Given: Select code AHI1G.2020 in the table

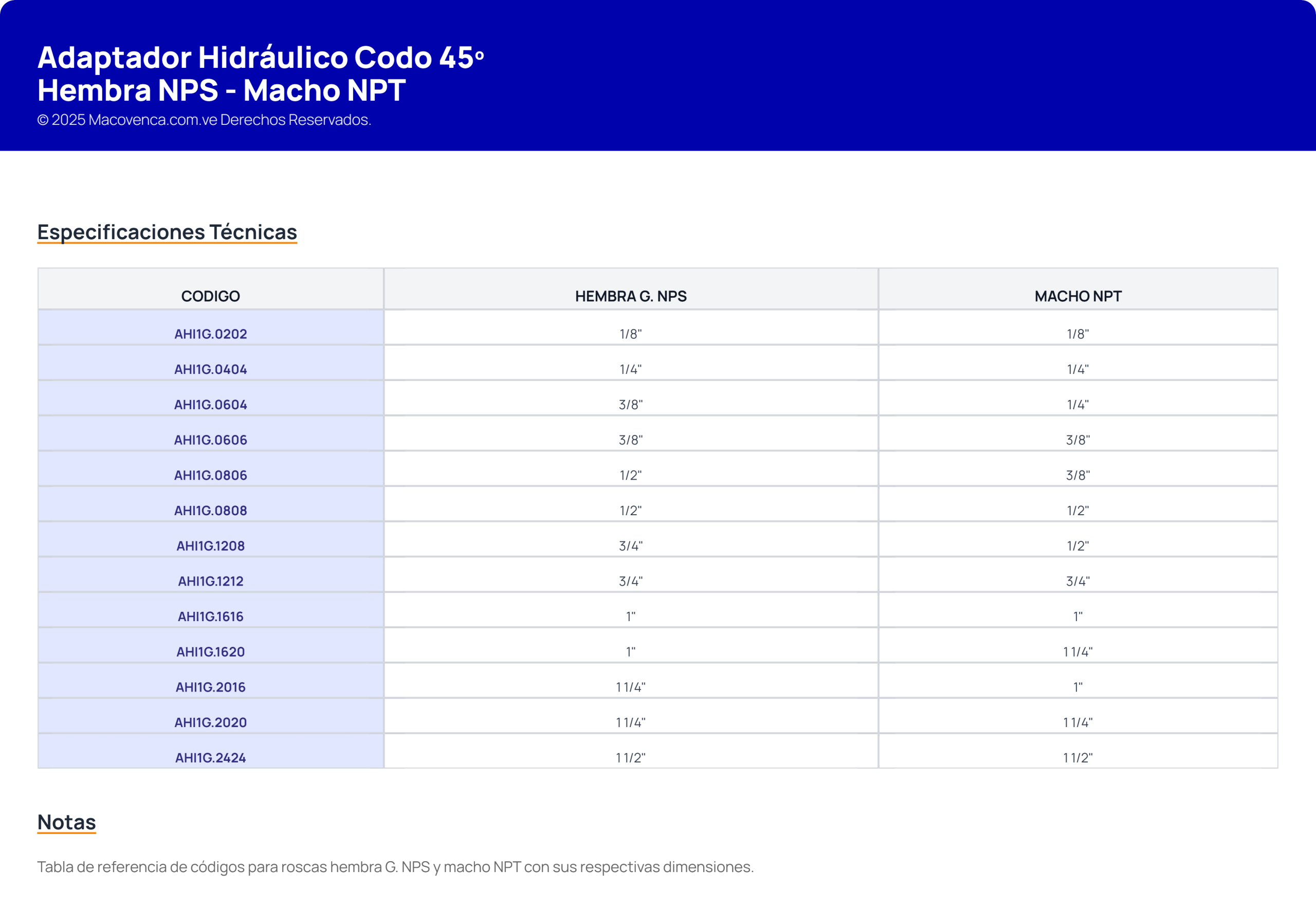Looking at the screenshot, I should point(210,722).
